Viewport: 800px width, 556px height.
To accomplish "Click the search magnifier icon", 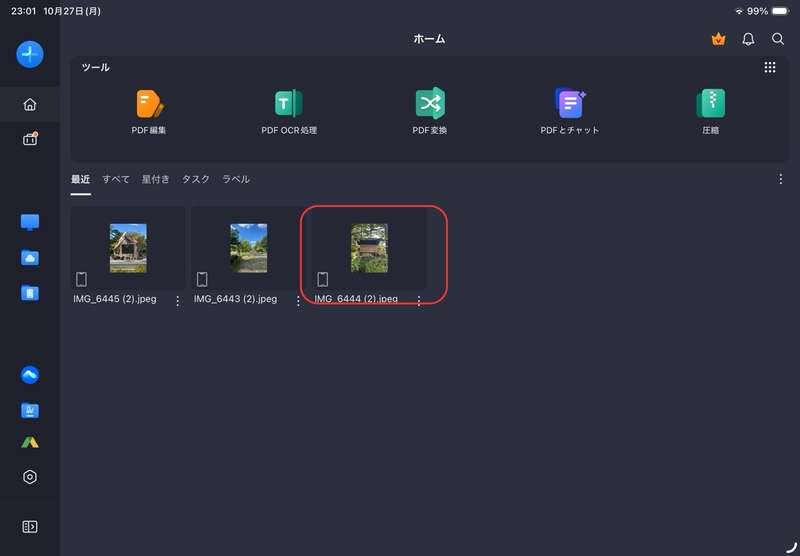I will click(x=778, y=39).
